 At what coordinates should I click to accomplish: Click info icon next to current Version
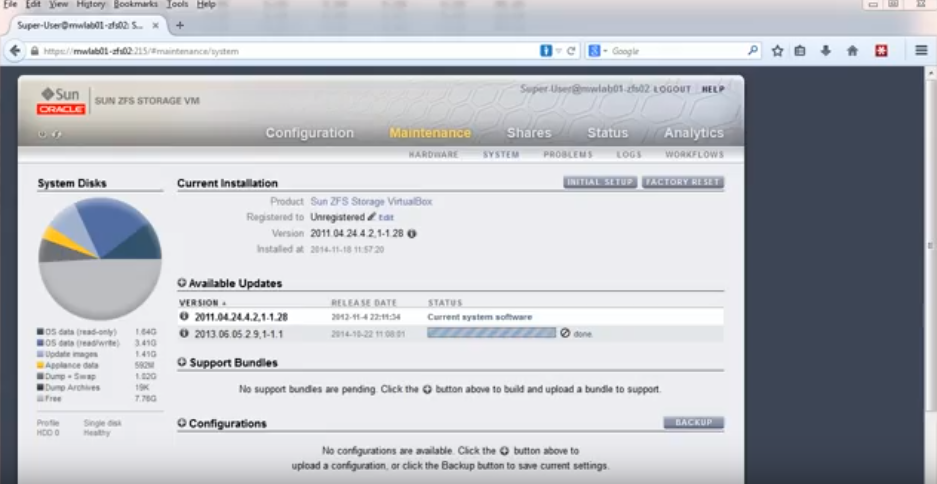click(412, 234)
